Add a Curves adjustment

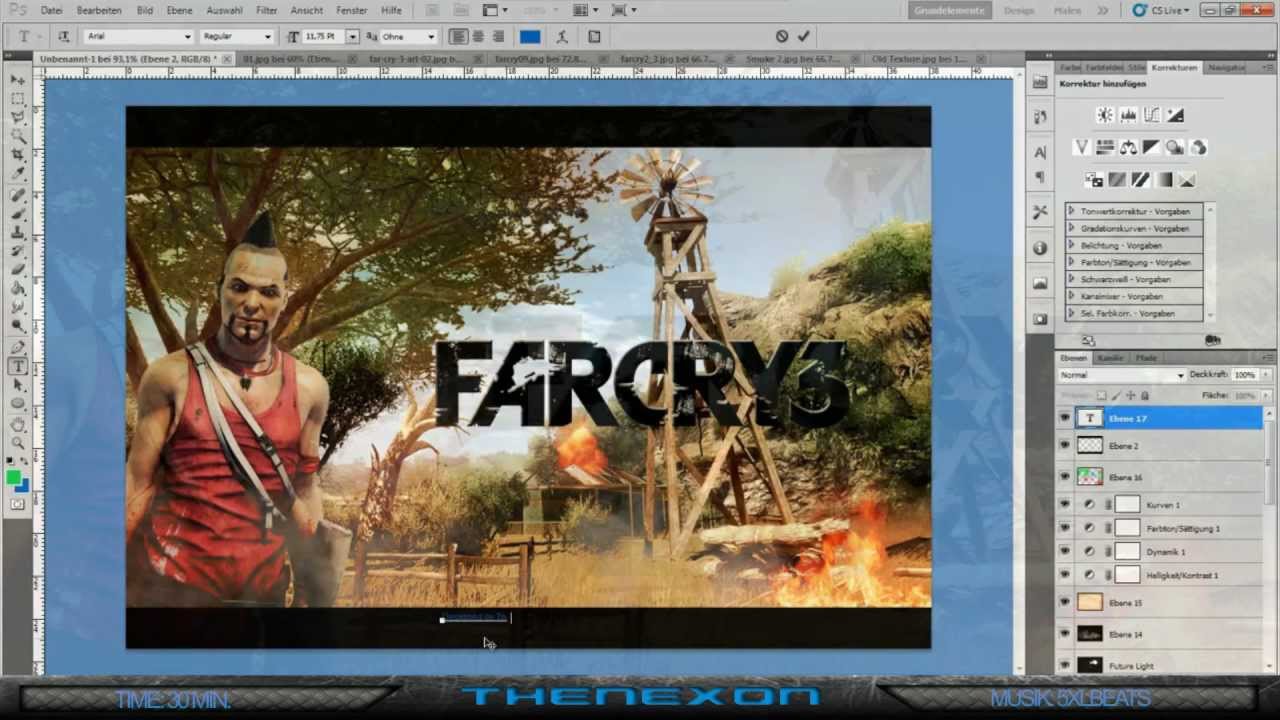click(x=1151, y=116)
